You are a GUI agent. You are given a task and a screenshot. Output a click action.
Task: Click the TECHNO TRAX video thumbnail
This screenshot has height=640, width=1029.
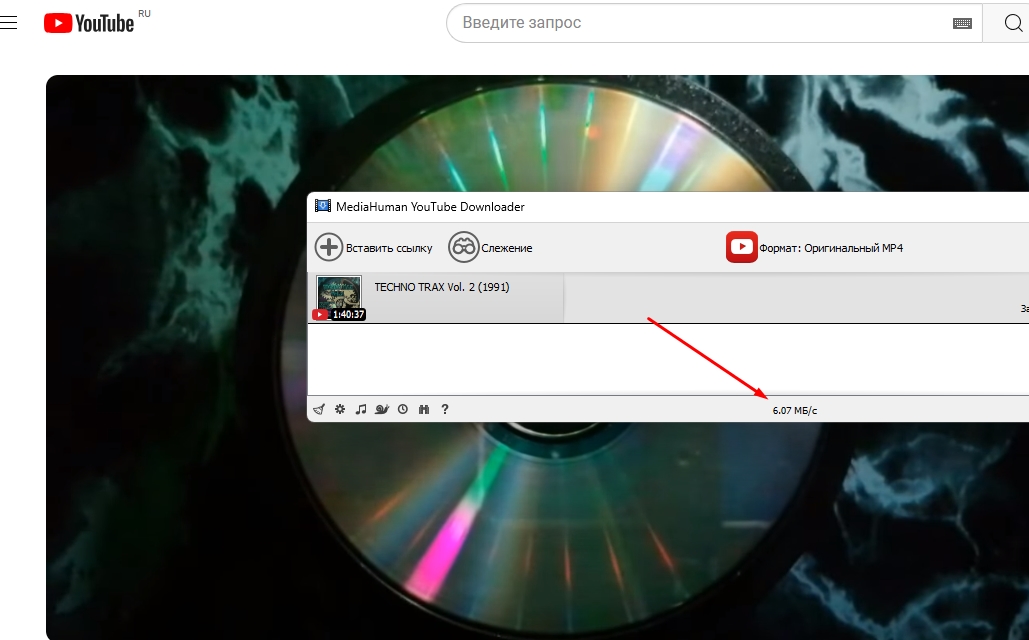(x=339, y=297)
